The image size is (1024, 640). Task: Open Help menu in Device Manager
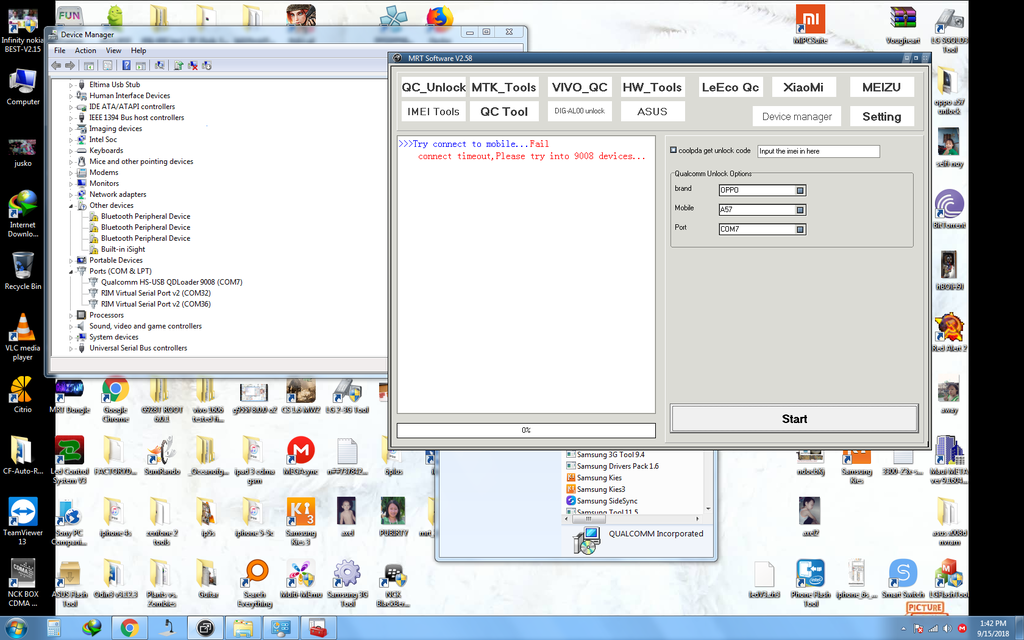(138, 50)
